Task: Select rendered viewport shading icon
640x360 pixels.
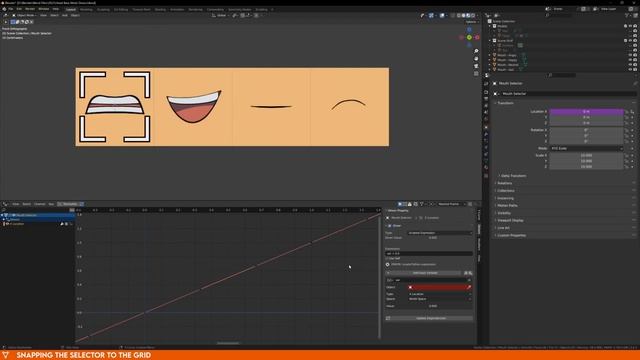Action: coord(473,16)
